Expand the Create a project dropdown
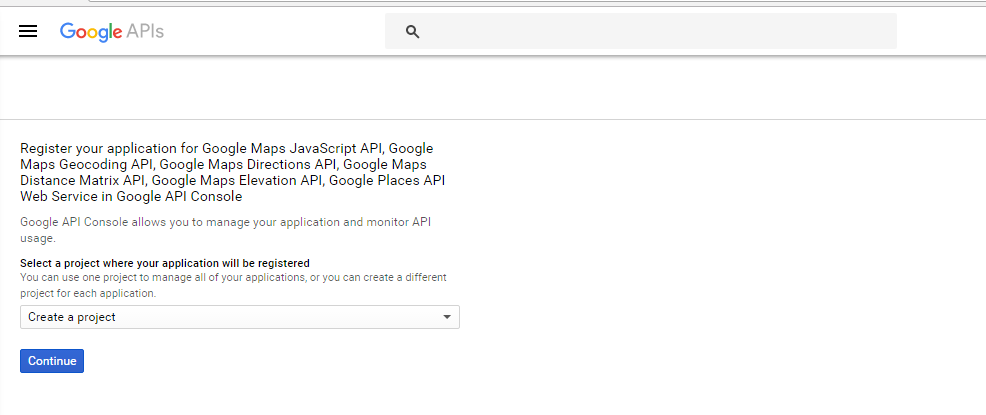The image size is (986, 415). coord(240,317)
